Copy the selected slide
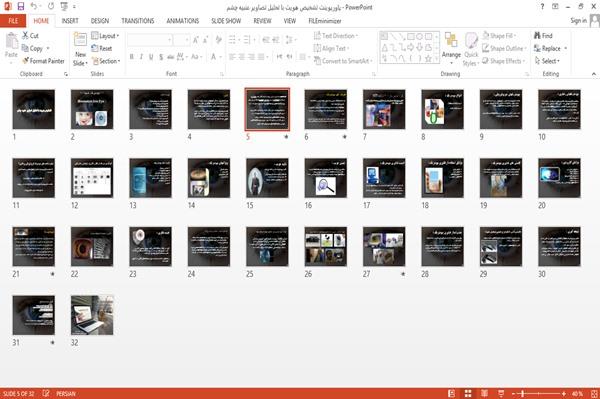This screenshot has height=399, width=600. point(32,48)
